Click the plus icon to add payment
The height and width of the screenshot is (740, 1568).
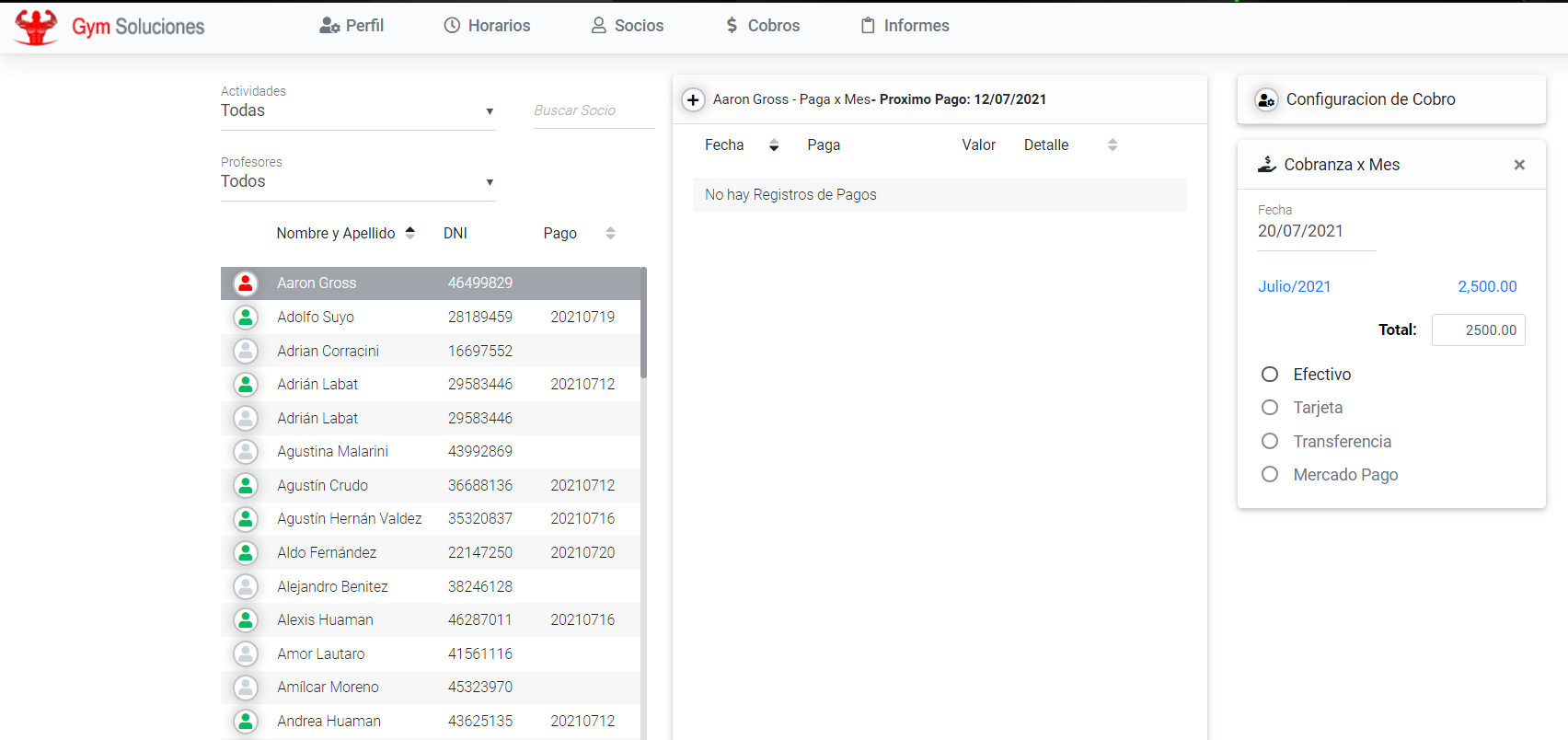tap(693, 99)
